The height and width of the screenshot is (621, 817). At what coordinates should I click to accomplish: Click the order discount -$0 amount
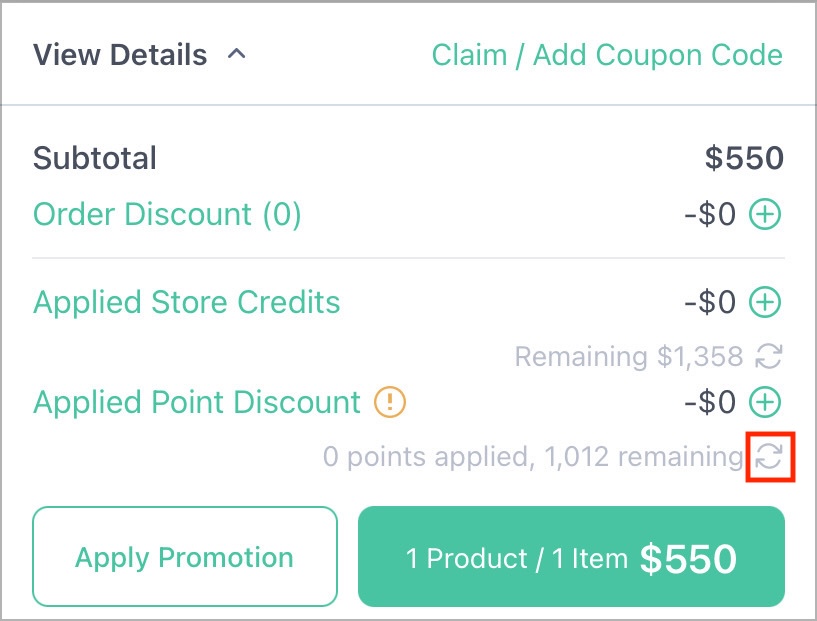[x=710, y=214]
